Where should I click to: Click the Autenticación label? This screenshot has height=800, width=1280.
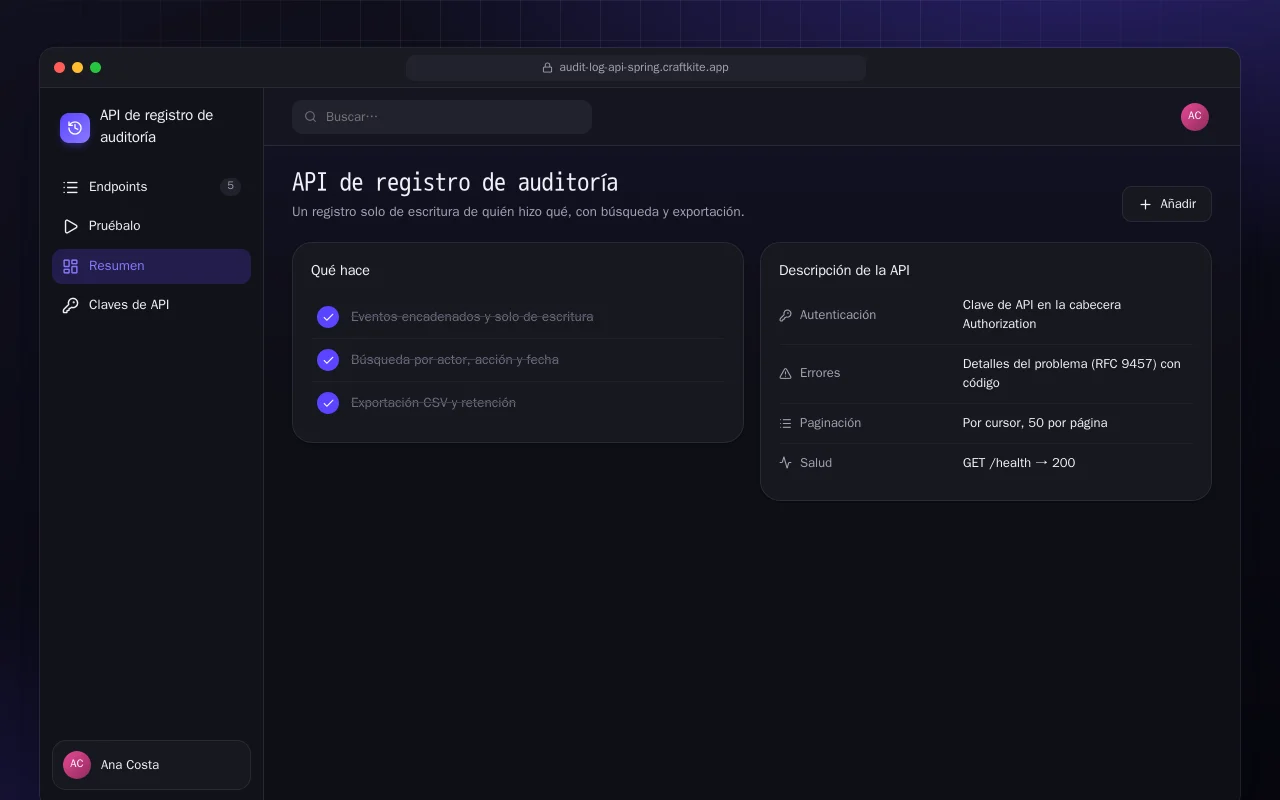pyautogui.click(x=838, y=315)
